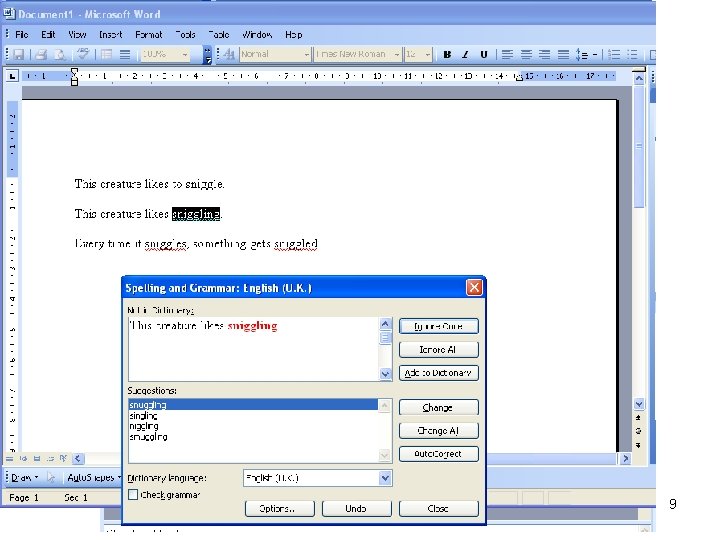Open the Edit menu
This screenshot has height=540, width=720.
tap(48, 34)
